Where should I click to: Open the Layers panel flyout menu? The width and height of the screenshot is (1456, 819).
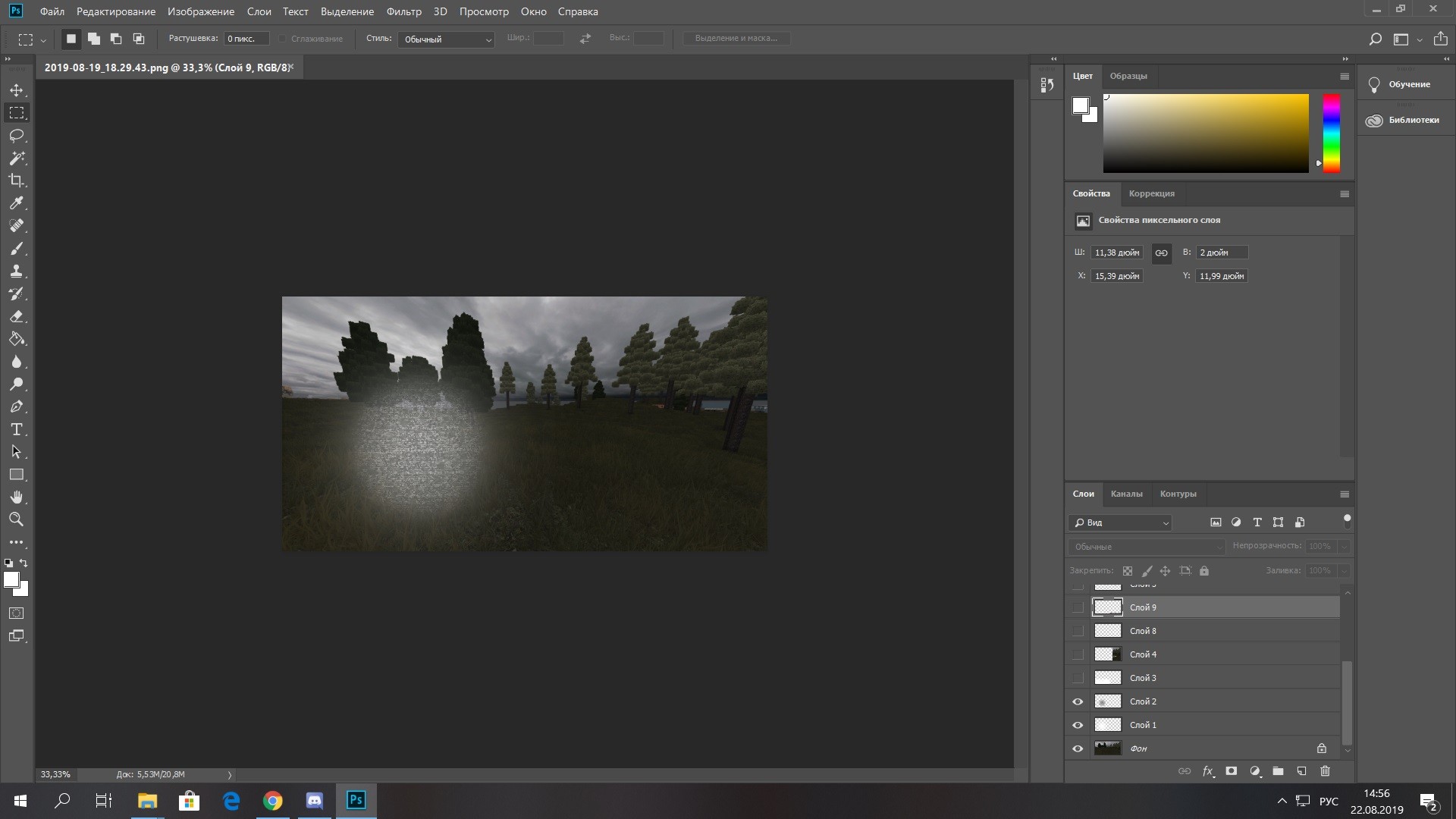coord(1345,494)
